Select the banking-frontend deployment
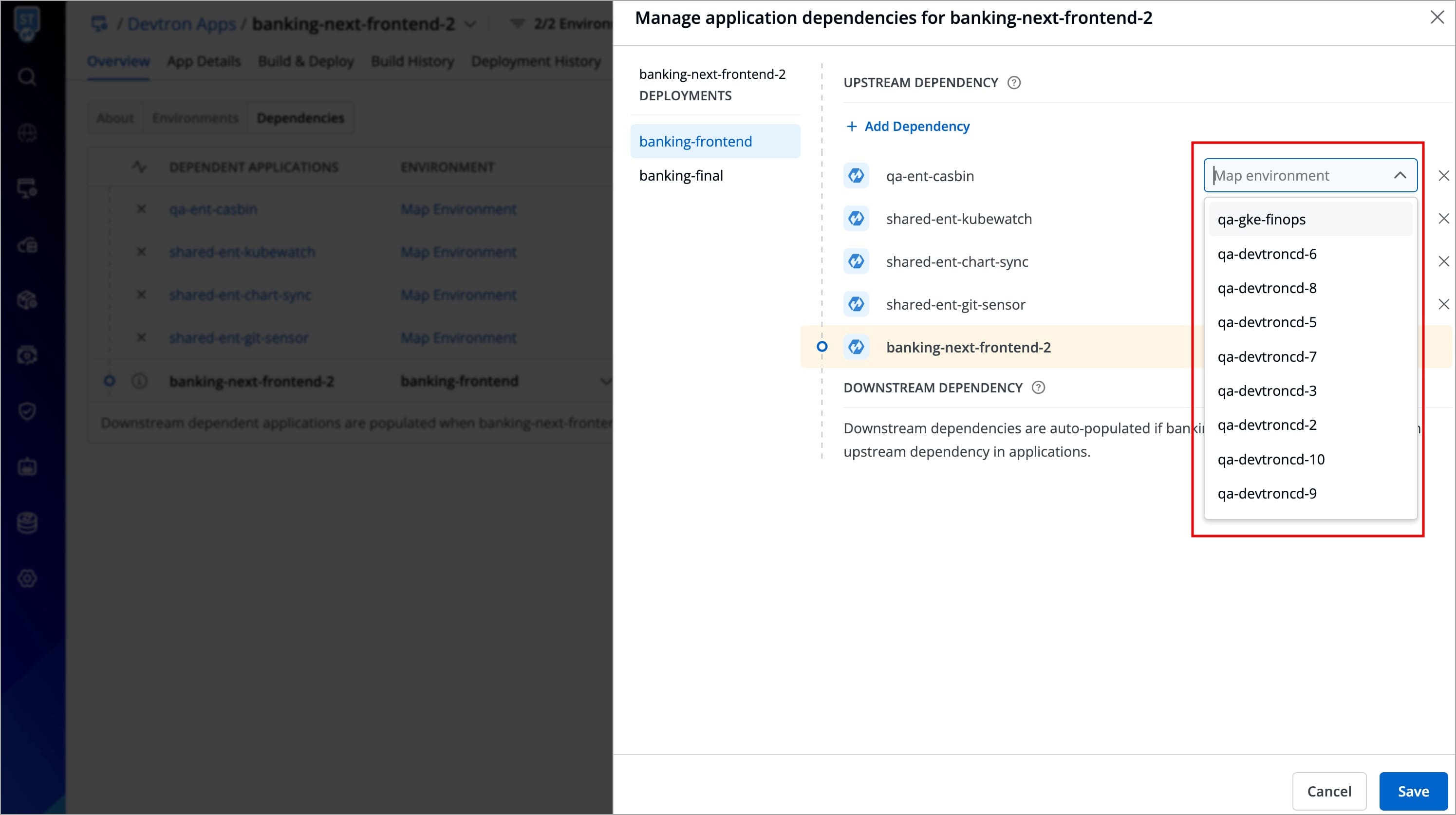This screenshot has width=1456, height=815. [695, 141]
